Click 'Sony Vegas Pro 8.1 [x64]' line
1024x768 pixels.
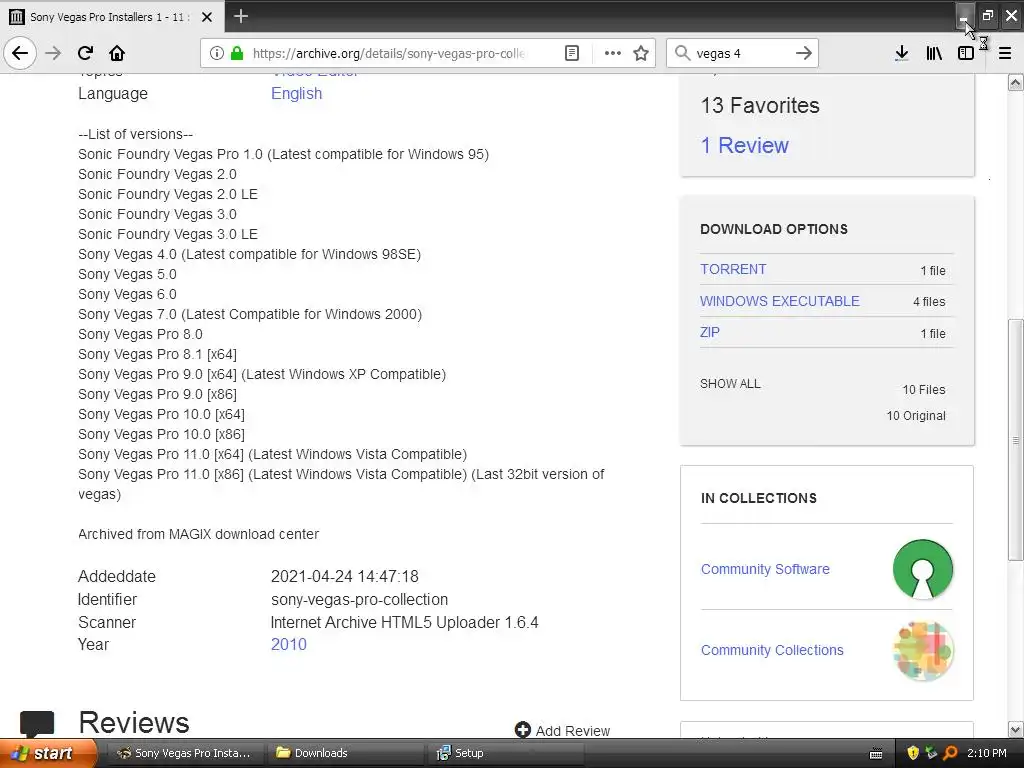157,354
